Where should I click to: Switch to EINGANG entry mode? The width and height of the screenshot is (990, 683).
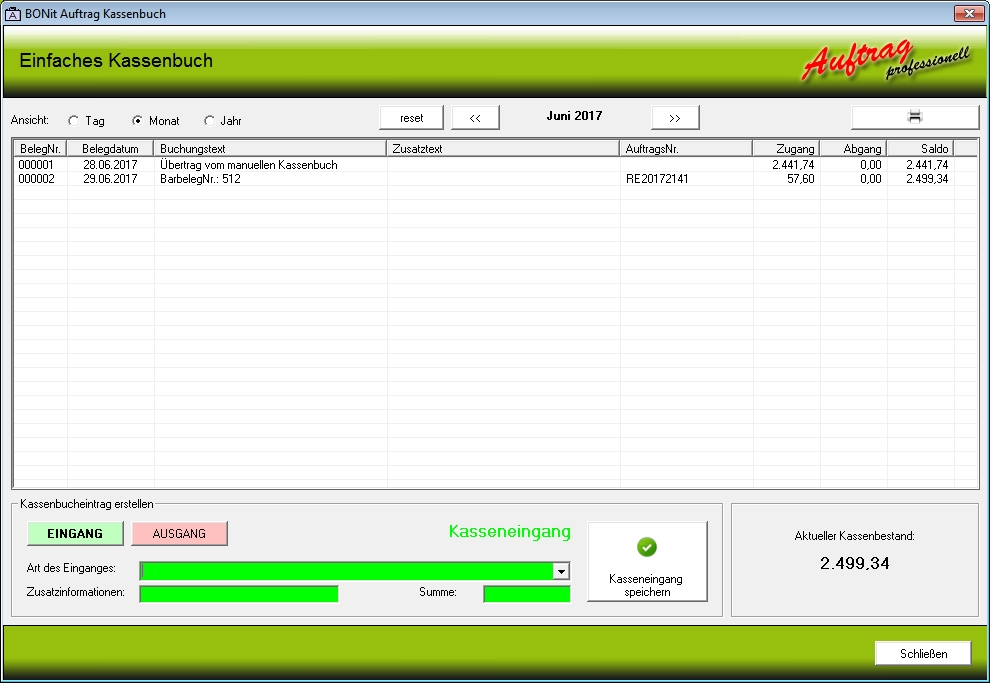75,533
